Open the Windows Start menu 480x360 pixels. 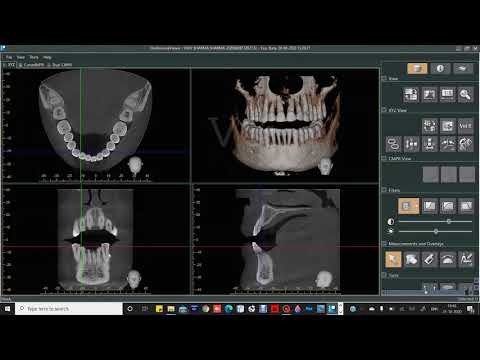pyautogui.click(x=7, y=309)
